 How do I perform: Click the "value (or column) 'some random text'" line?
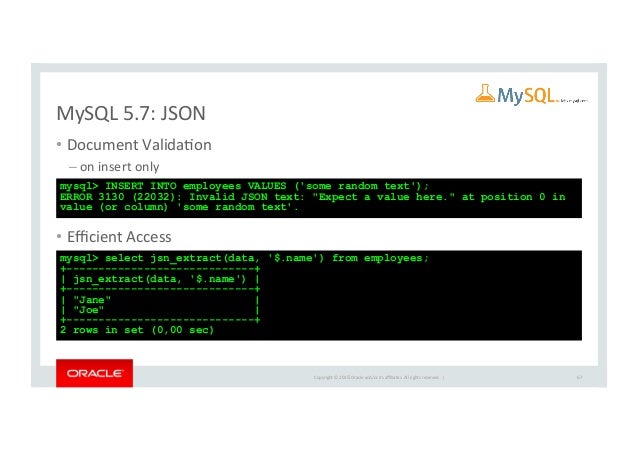click(x=179, y=207)
